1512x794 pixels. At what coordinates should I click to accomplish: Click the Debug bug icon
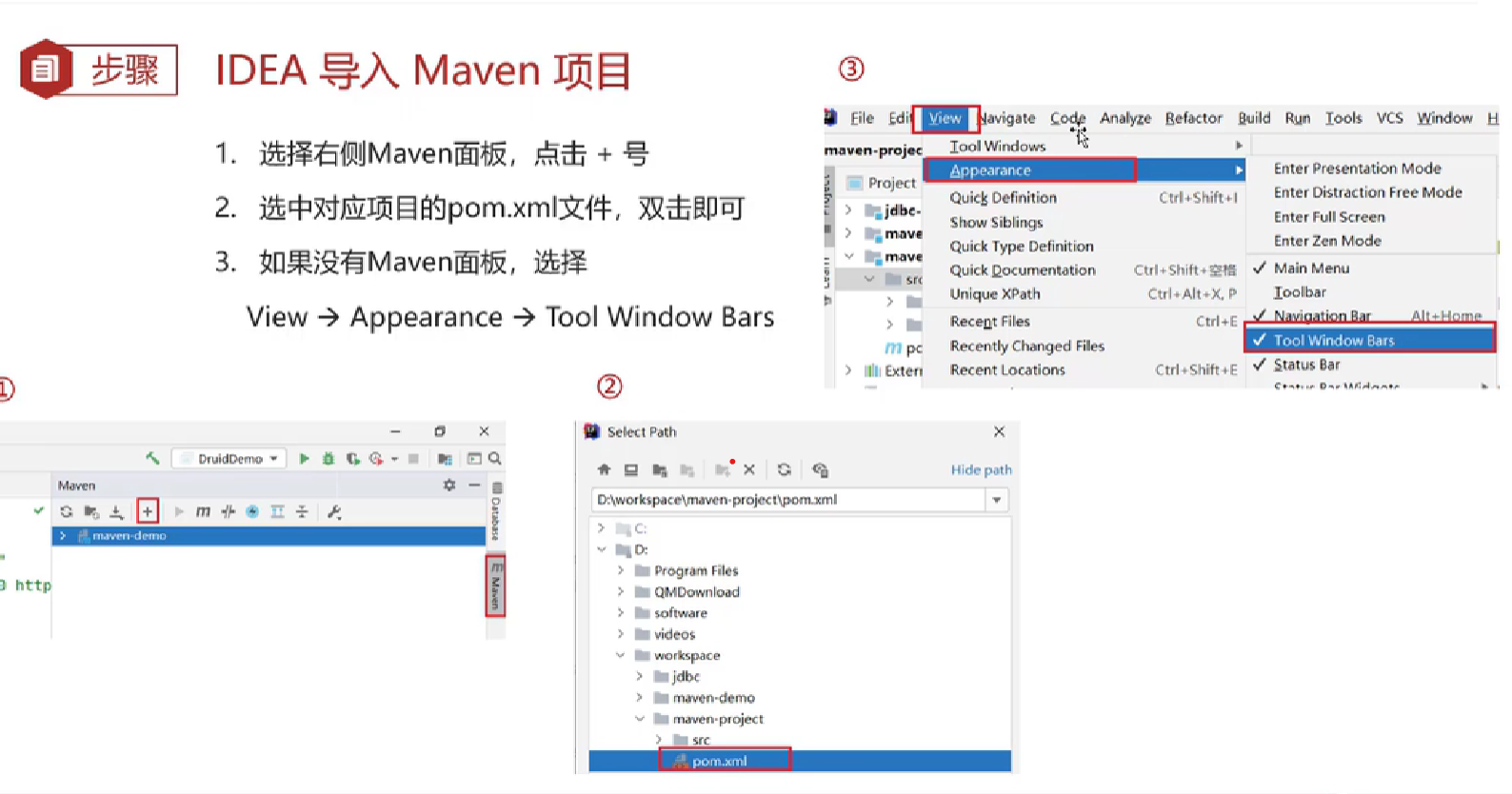pos(328,458)
